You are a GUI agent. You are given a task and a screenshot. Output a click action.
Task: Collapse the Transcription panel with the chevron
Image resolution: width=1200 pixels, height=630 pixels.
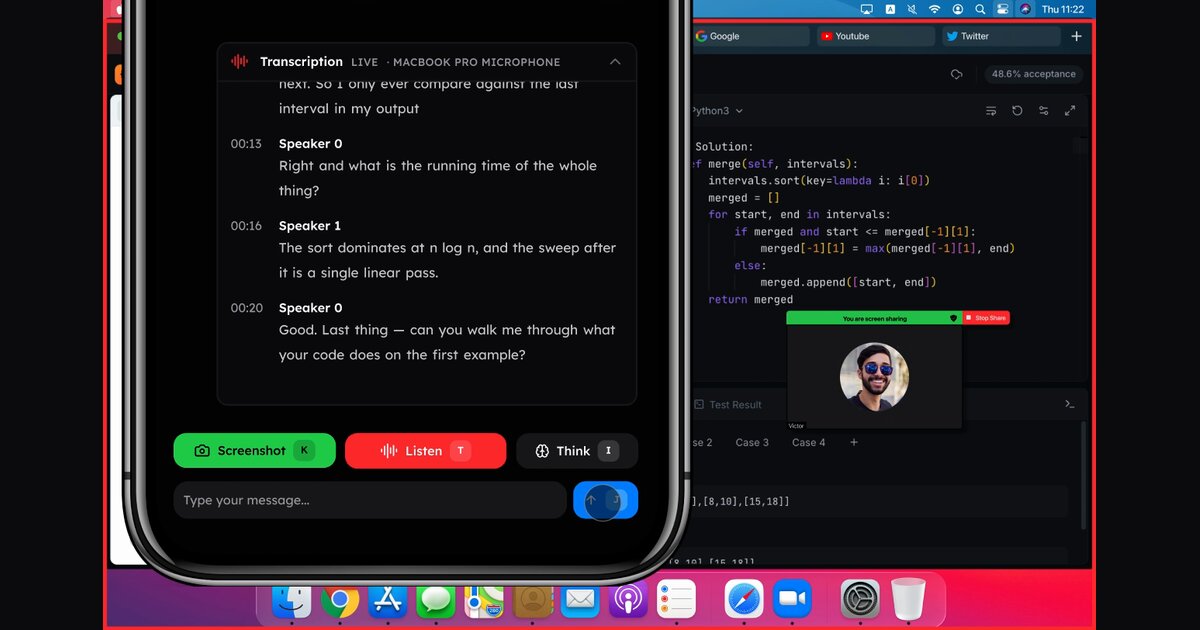615,62
